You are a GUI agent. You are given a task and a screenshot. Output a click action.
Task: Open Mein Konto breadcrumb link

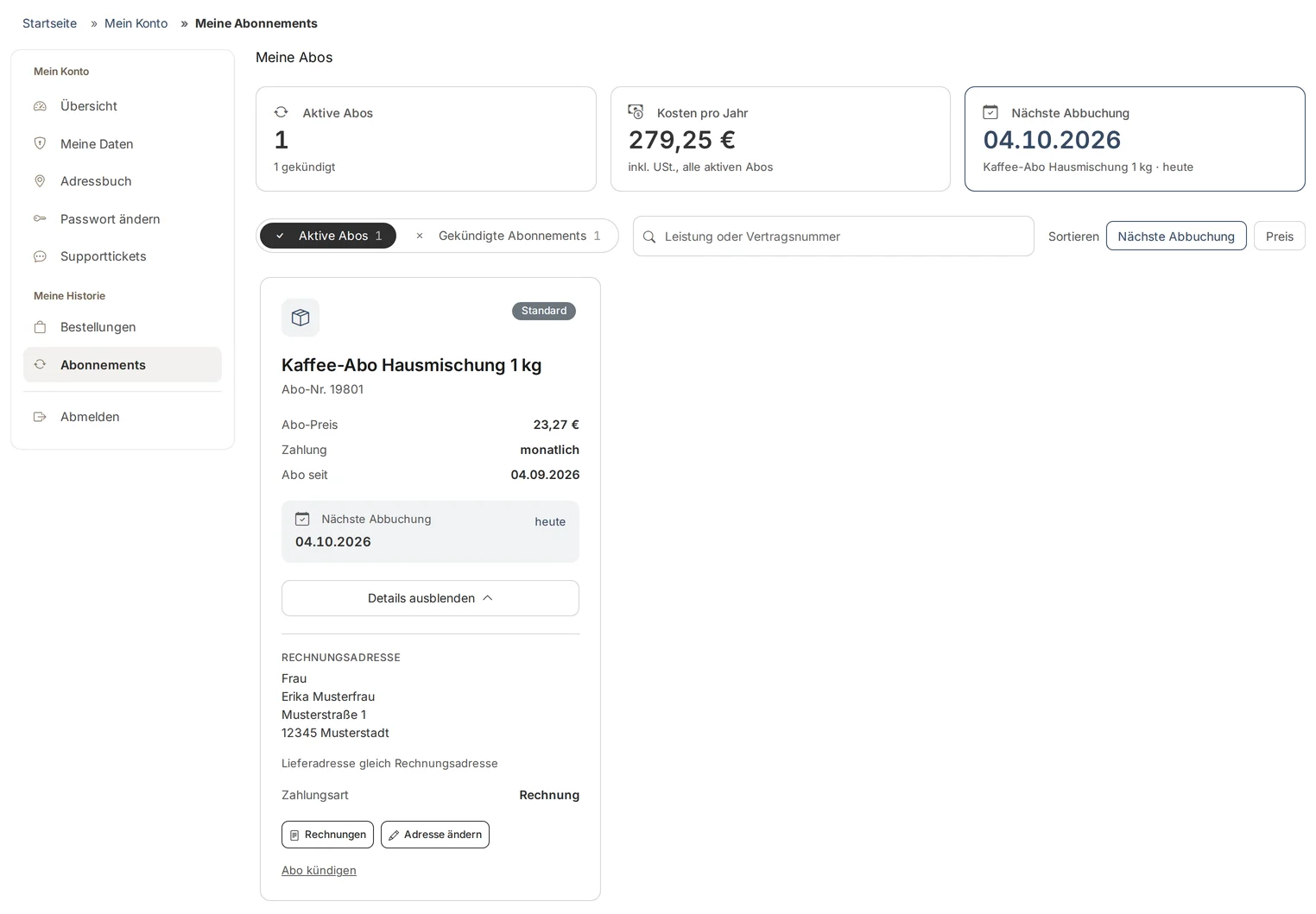[x=136, y=23]
